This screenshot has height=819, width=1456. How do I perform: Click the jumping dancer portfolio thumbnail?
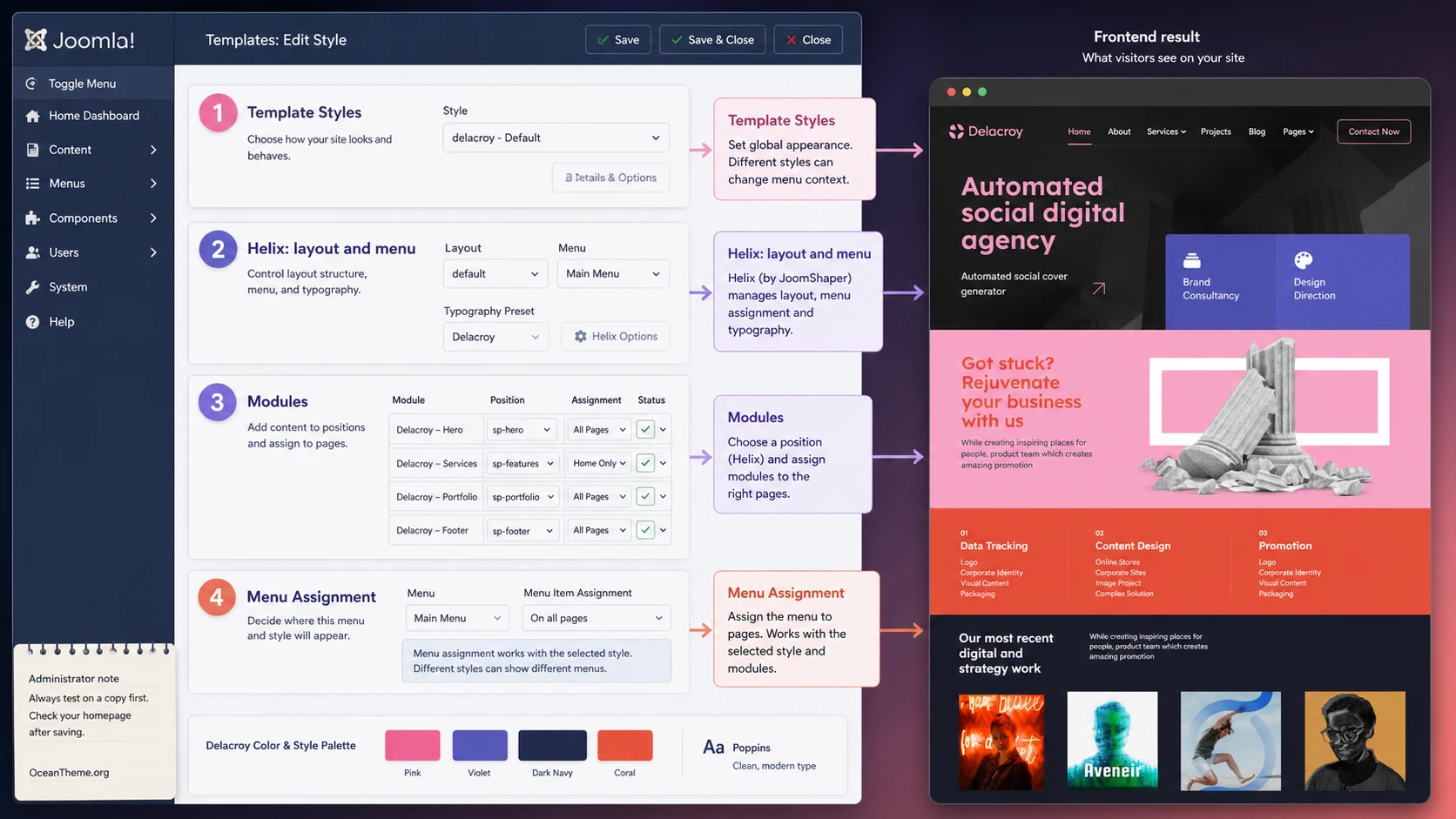click(x=1230, y=741)
